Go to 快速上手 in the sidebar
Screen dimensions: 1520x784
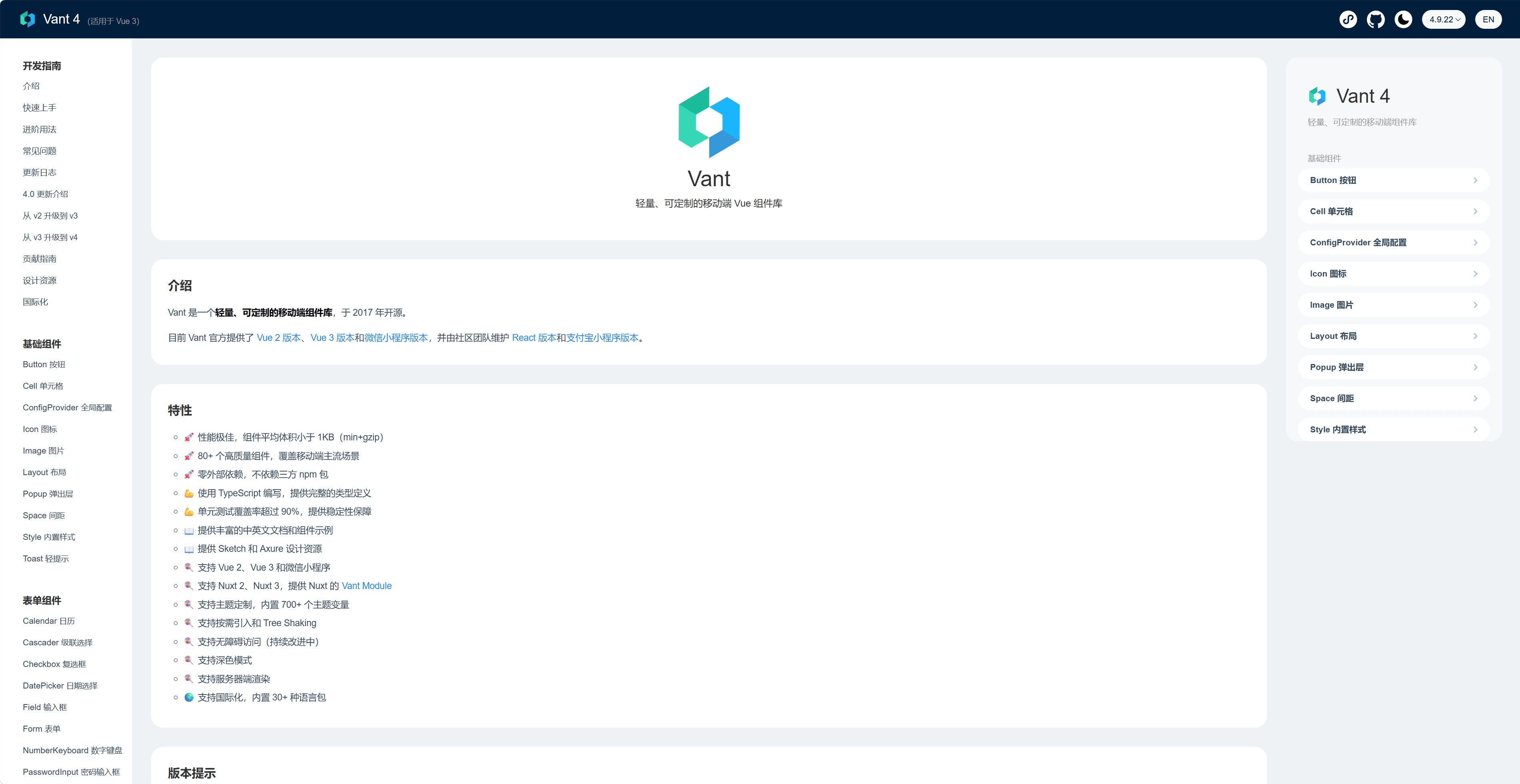[40, 108]
